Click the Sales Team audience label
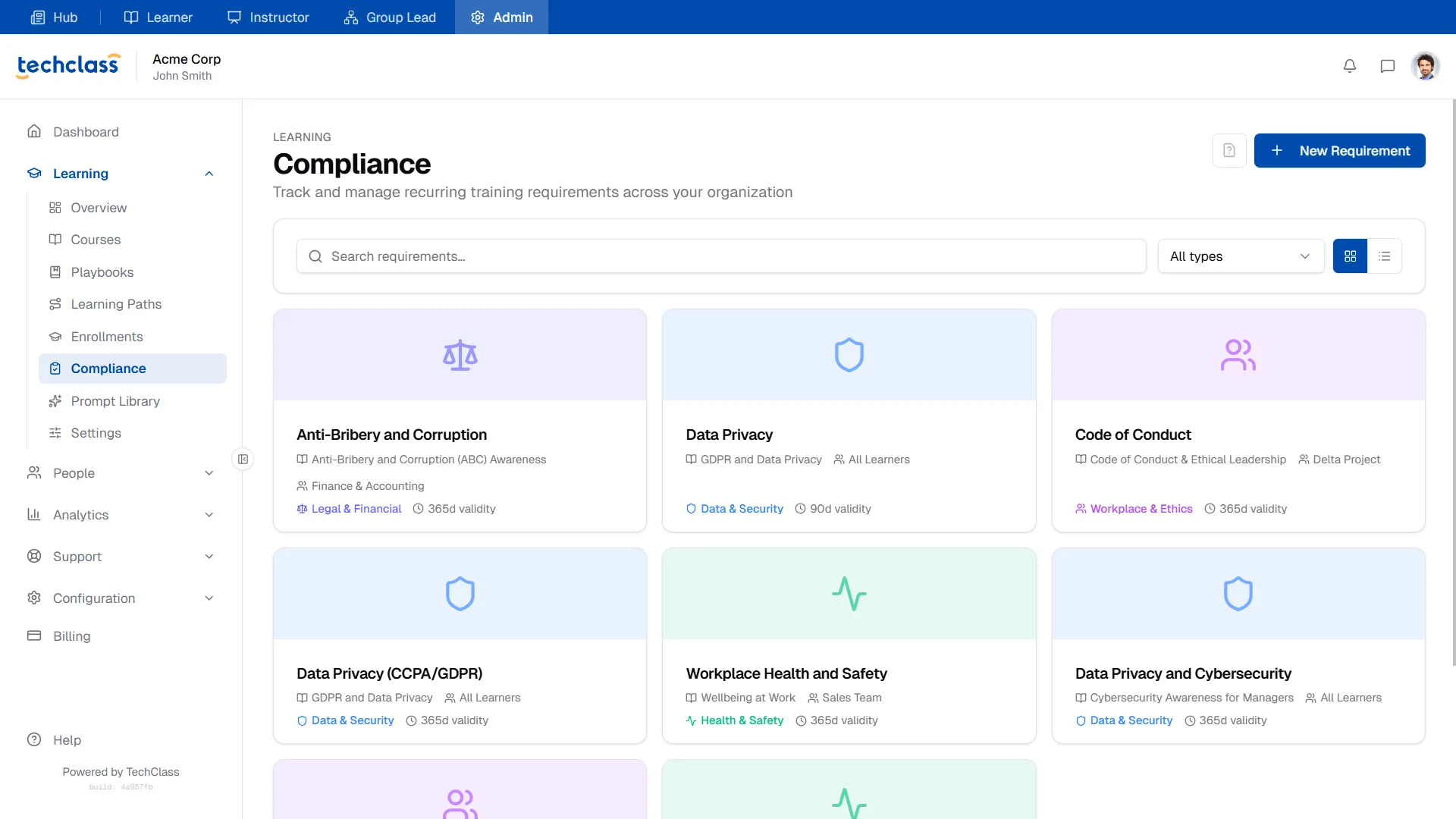Image resolution: width=1456 pixels, height=819 pixels. click(845, 698)
